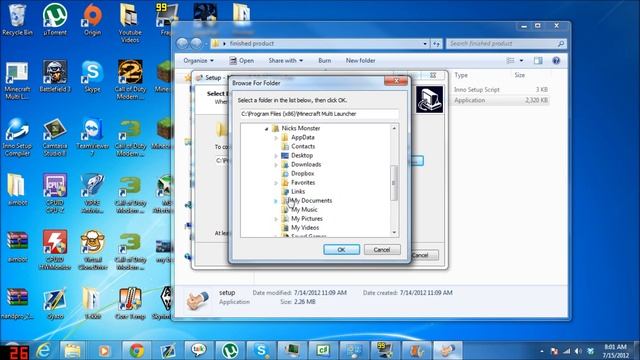Viewport: 640px width, 360px height.
Task: Open the Organize dropdown menu
Action: [x=198, y=60]
